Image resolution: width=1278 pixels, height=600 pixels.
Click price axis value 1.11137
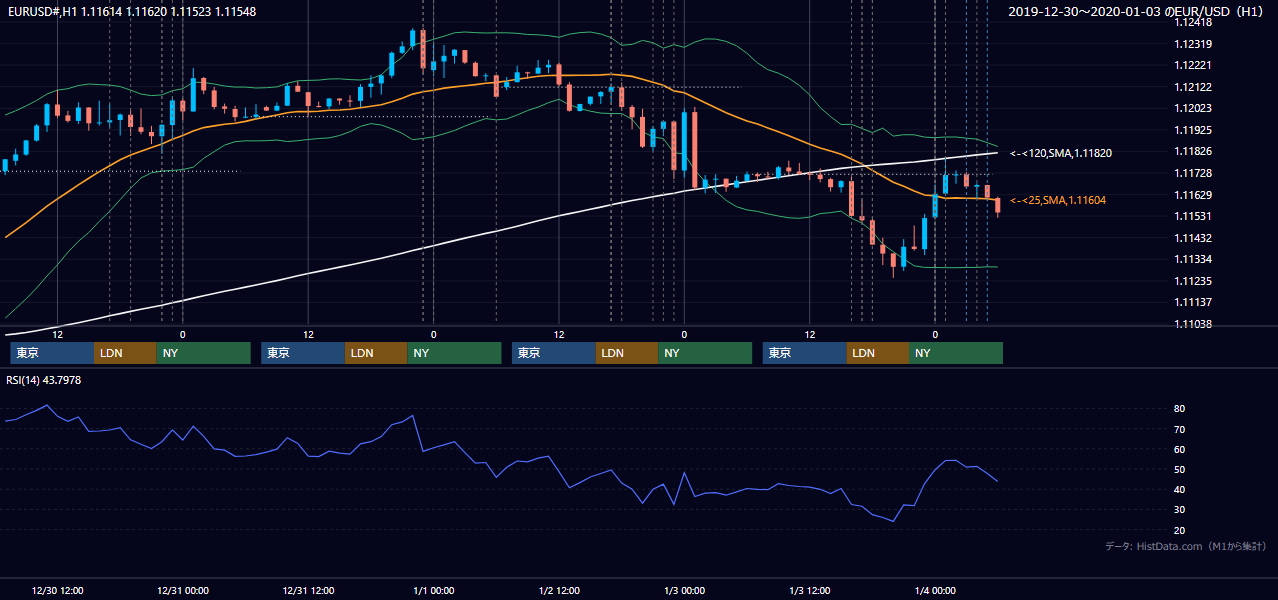(1193, 302)
